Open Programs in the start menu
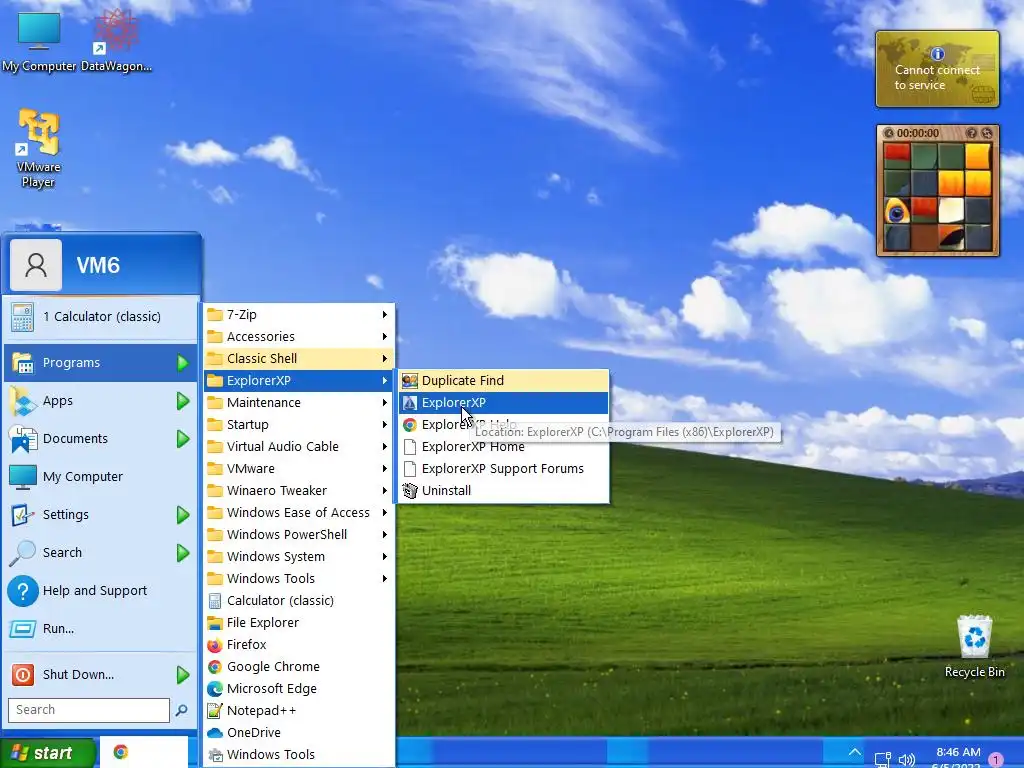Screen dimensions: 1024x768 pos(101,362)
